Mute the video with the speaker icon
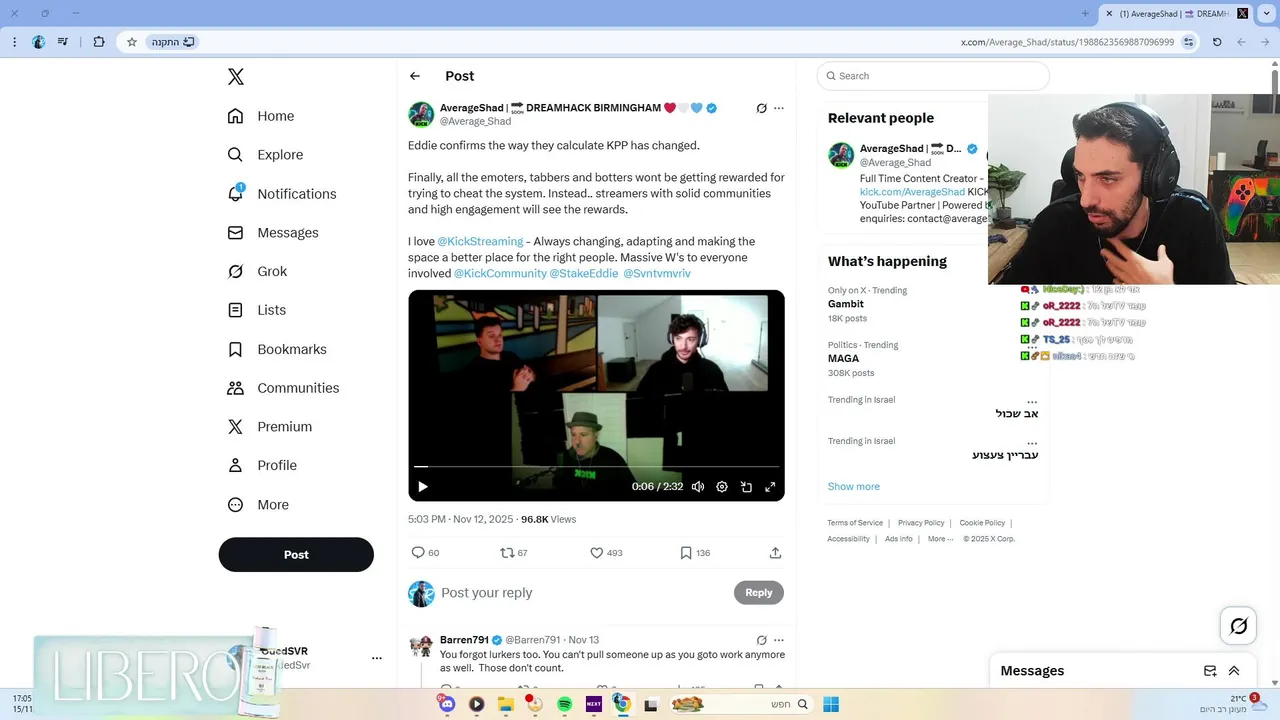The height and width of the screenshot is (720, 1280). tap(698, 487)
